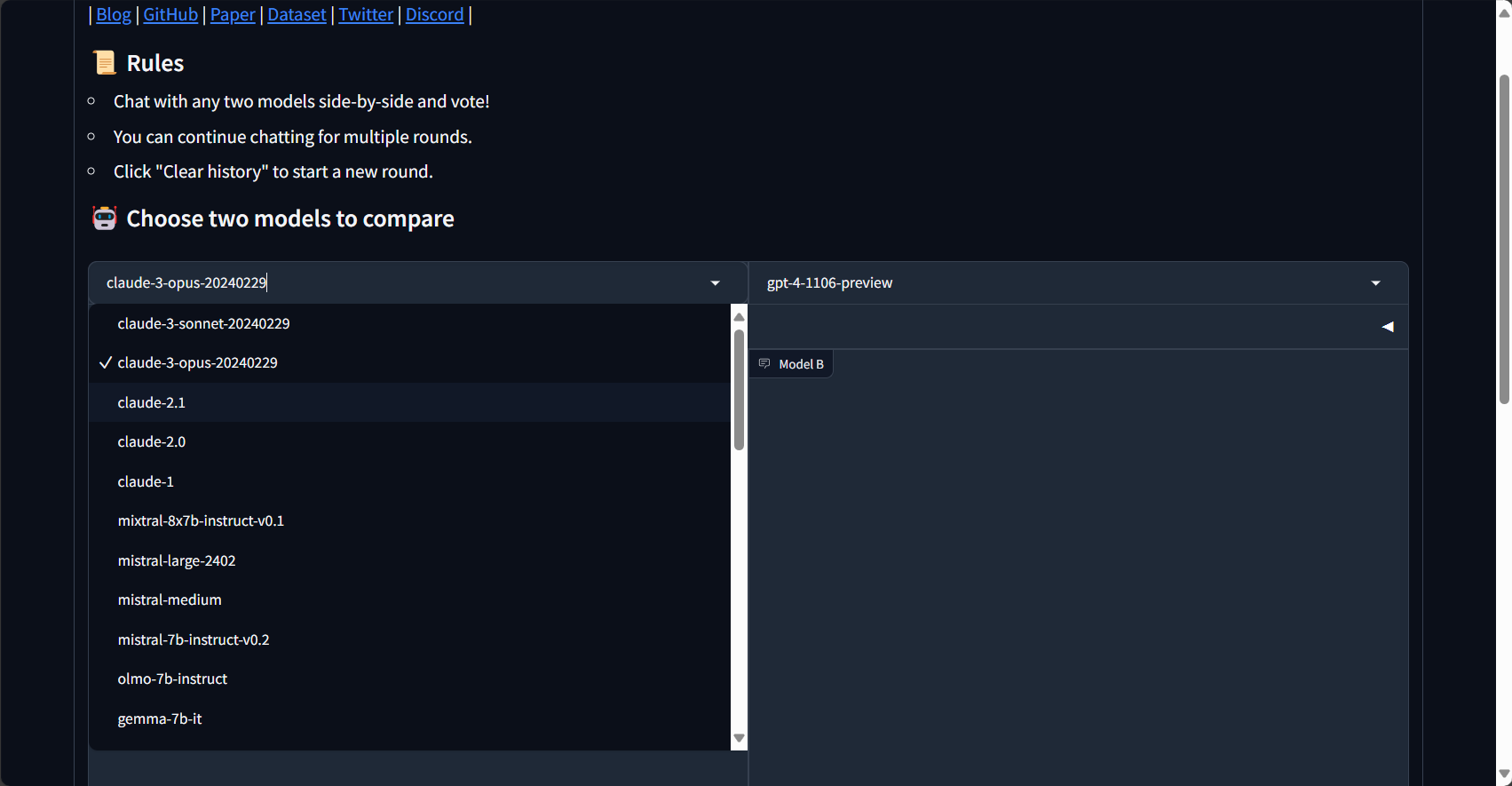Click the scroll icon beside Rules
The height and width of the screenshot is (786, 1512).
click(x=105, y=63)
